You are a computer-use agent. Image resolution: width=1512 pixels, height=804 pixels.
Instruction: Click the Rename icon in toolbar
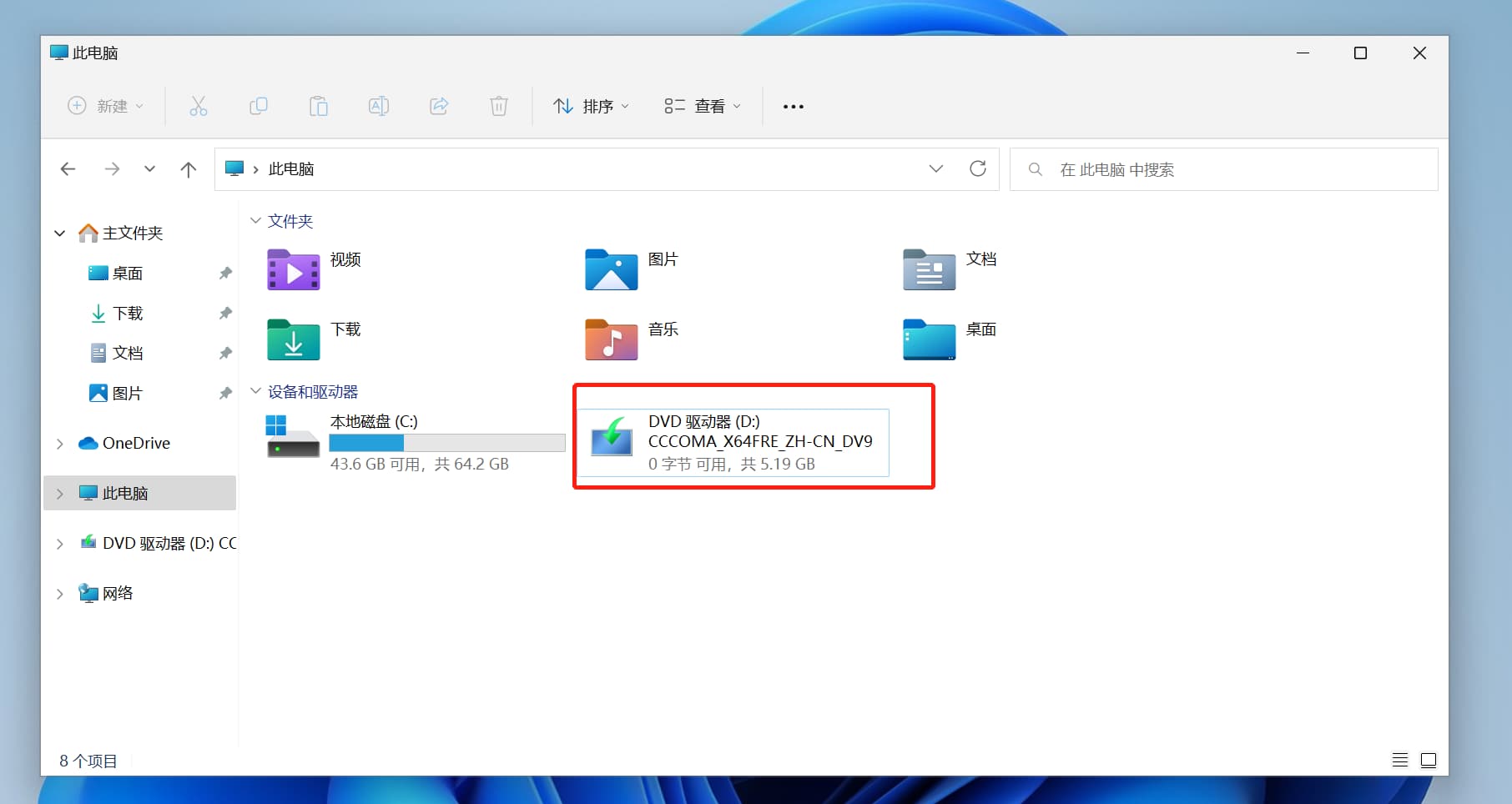point(379,106)
